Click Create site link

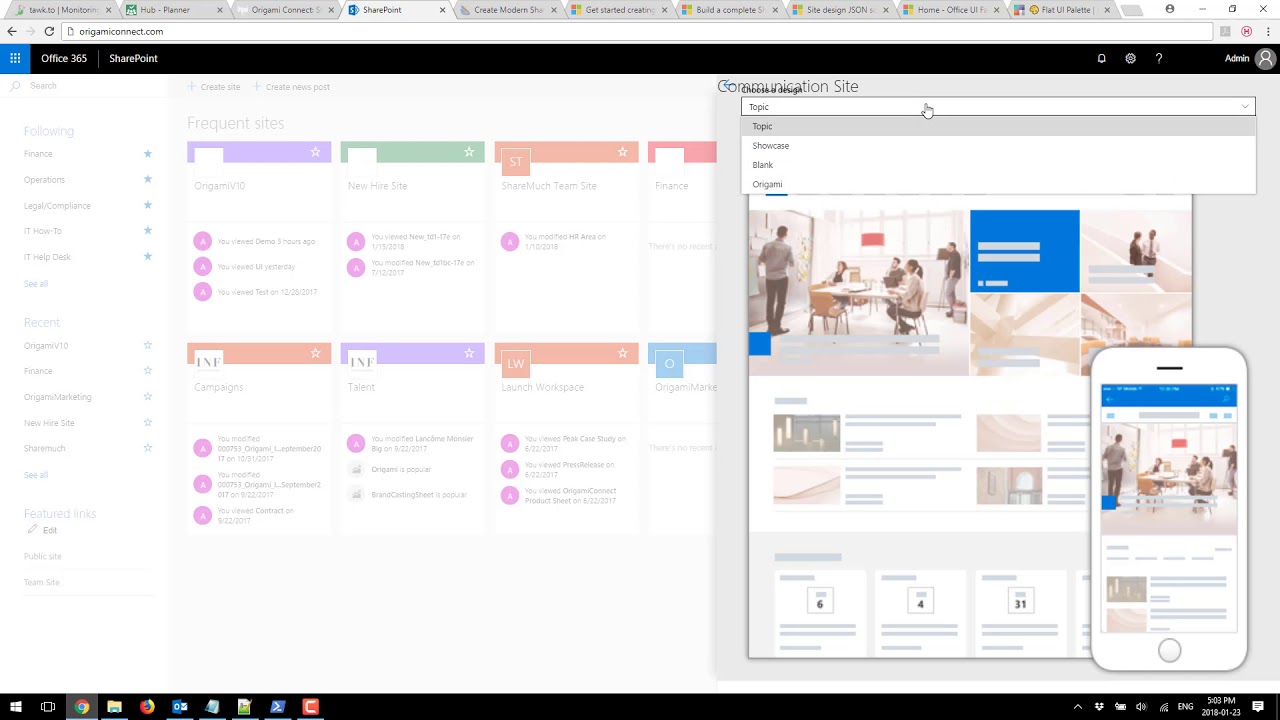tap(214, 87)
